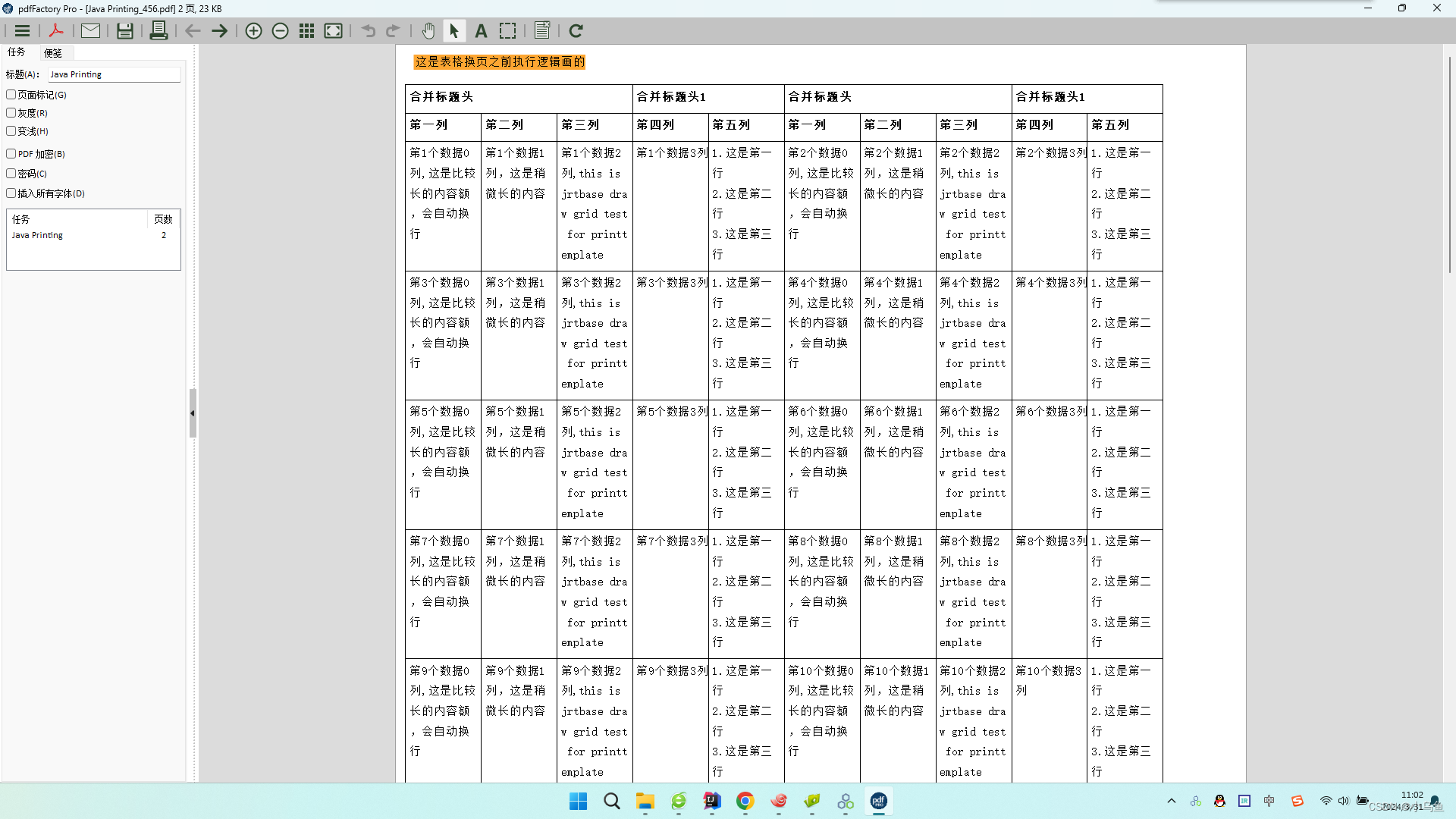The image size is (1456, 819).
Task: Fit page to window icon
Action: tap(334, 31)
